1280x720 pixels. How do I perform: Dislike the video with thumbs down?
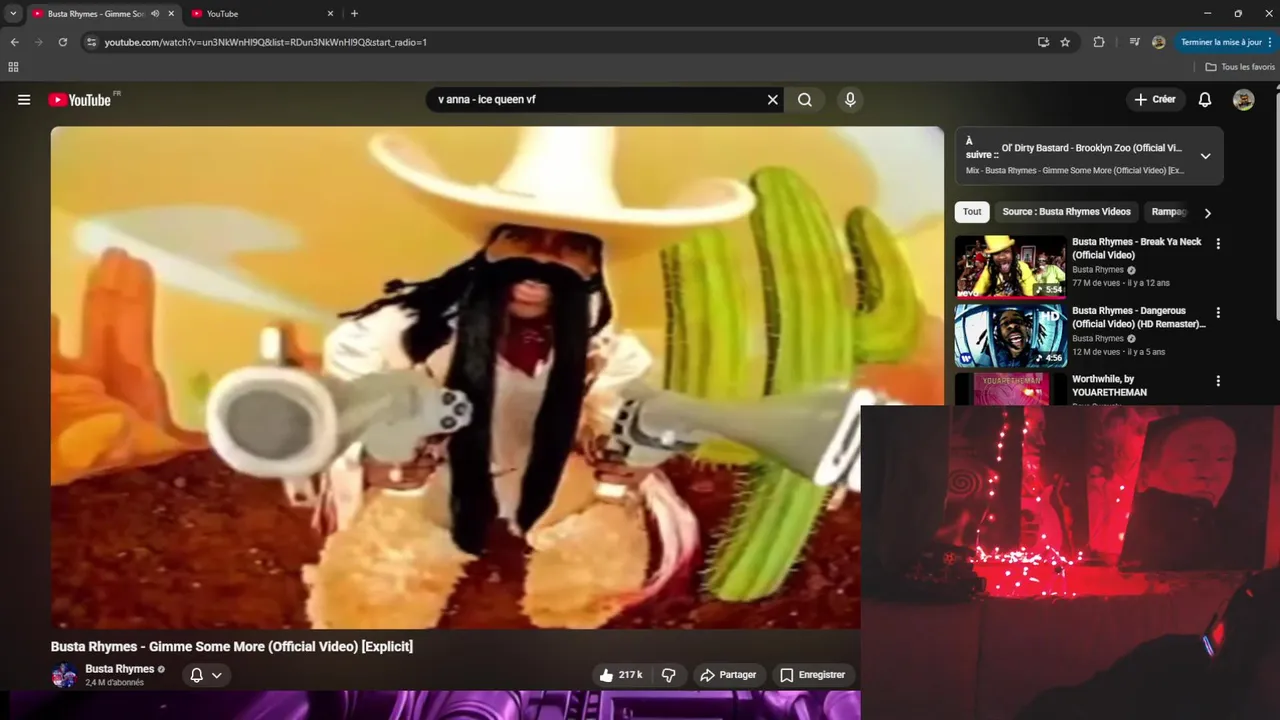pyautogui.click(x=669, y=675)
